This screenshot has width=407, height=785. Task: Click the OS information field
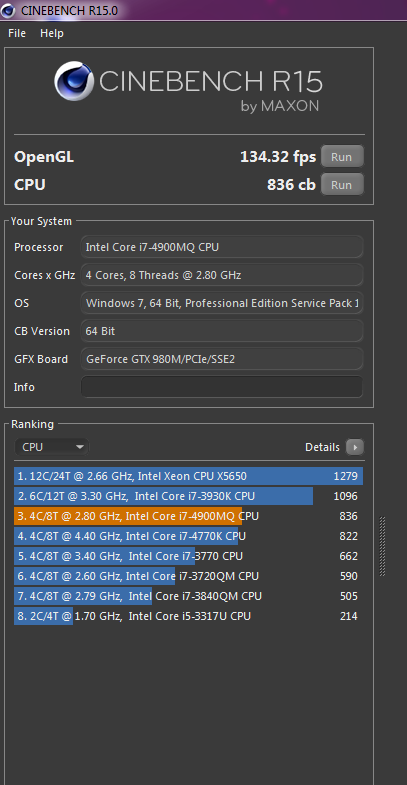pyautogui.click(x=222, y=303)
